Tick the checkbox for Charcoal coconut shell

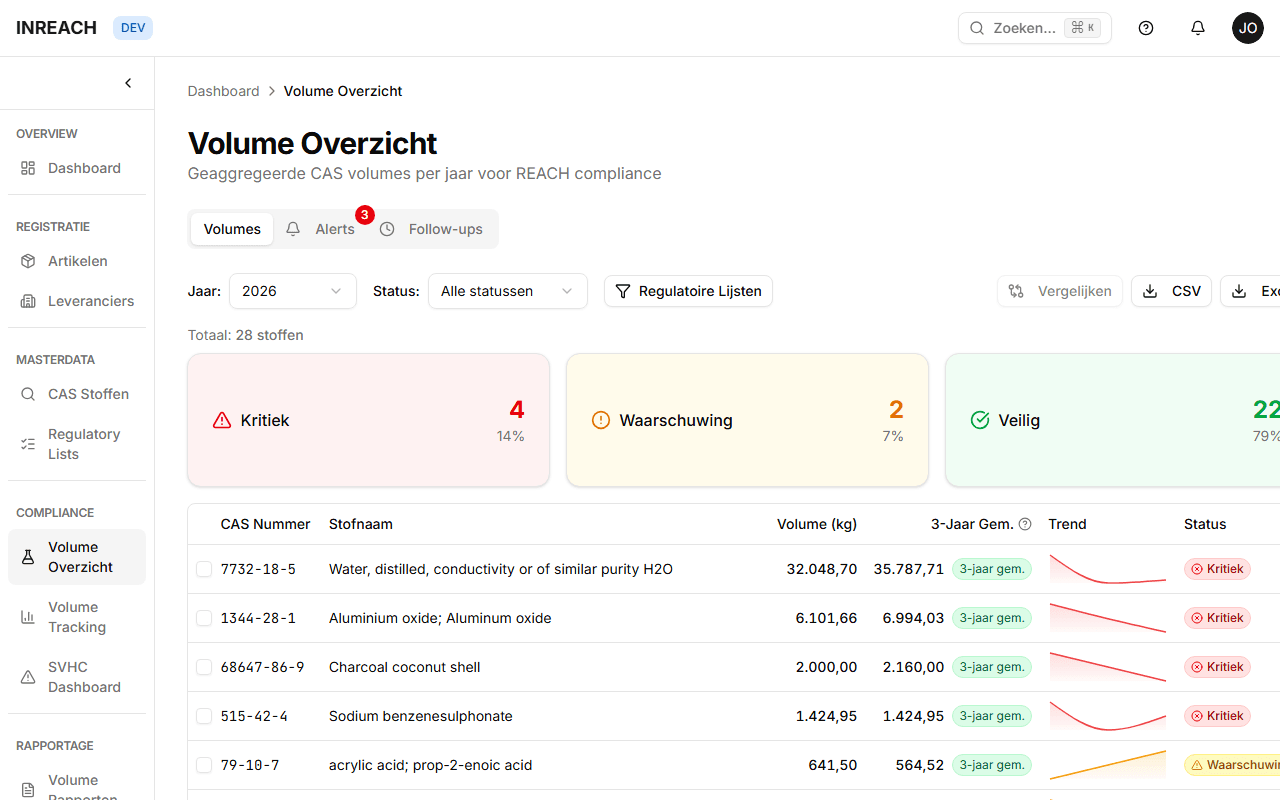click(204, 667)
